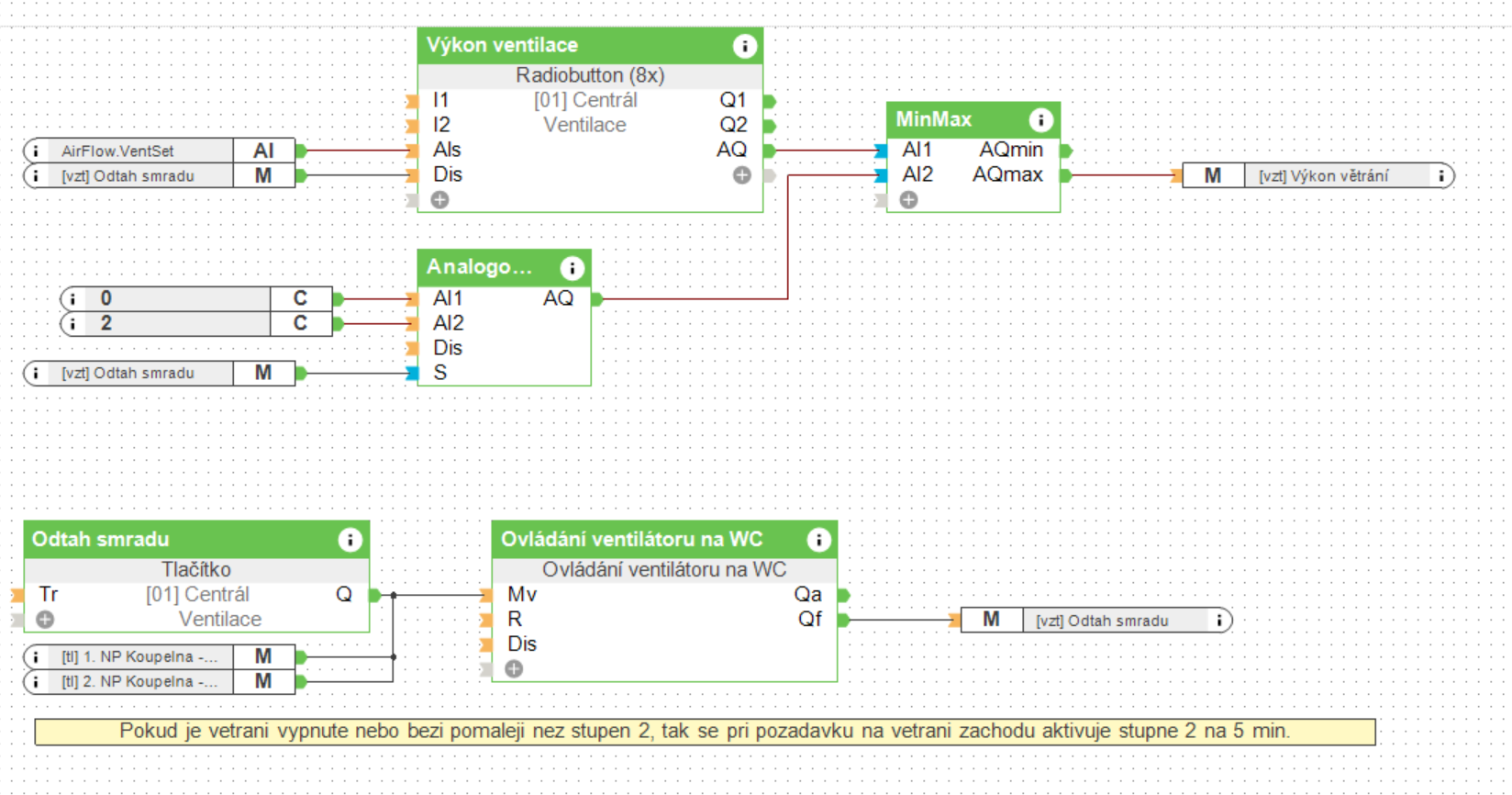
Task: Click info icon on Odtah smradu block
Action: 350,540
